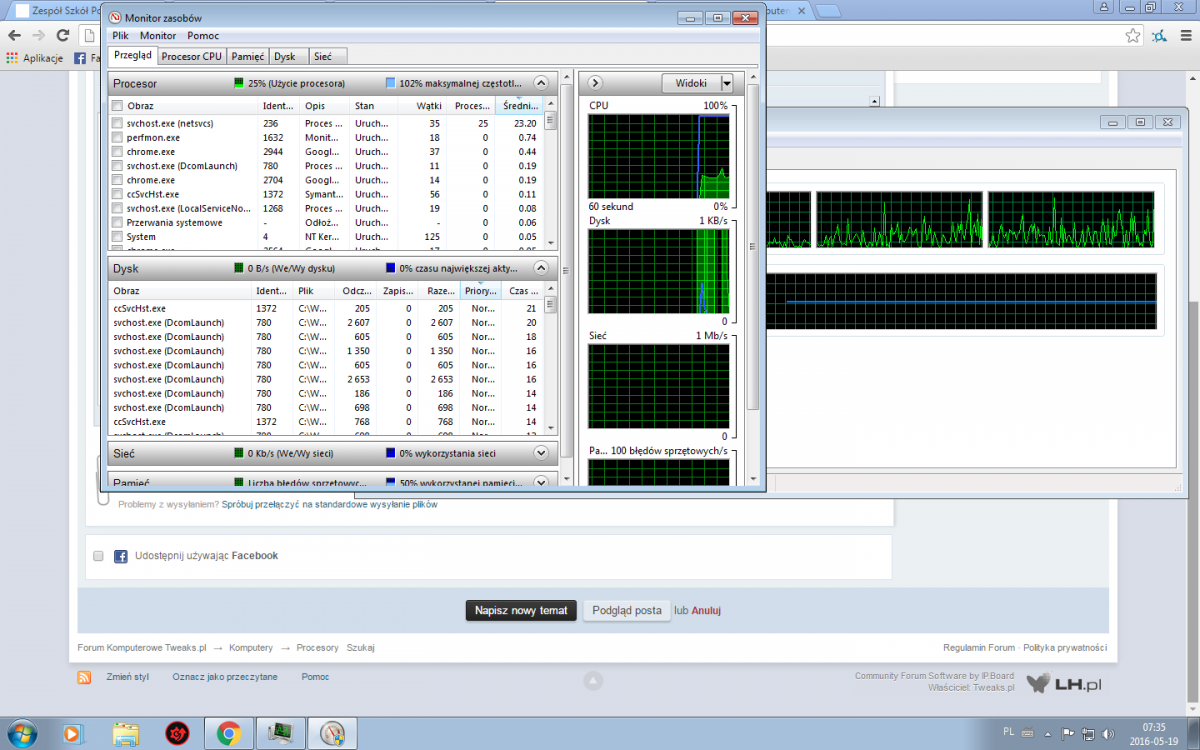The width and height of the screenshot is (1200, 750).
Task: Click the RSS feed icon in footer
Action: pyautogui.click(x=85, y=677)
